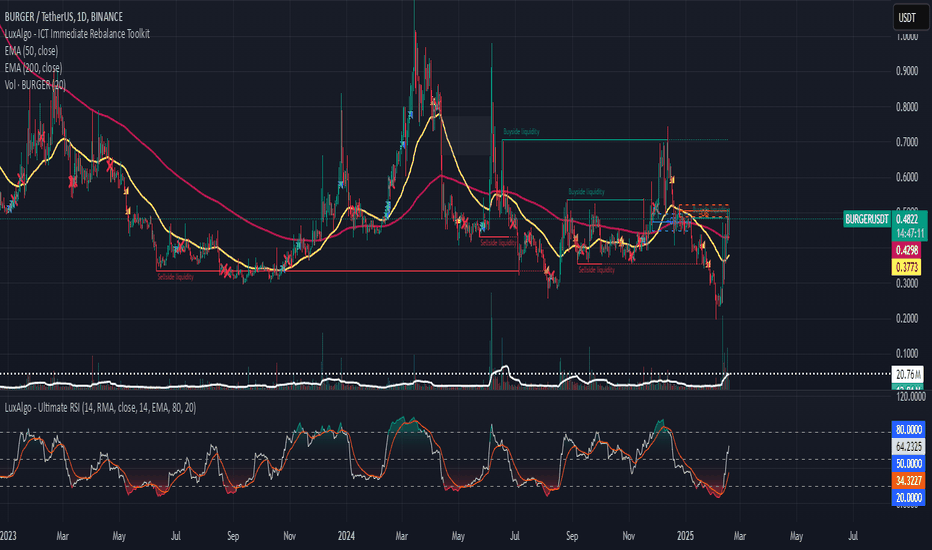Screen dimensions: 932x550
Task: Click the 0.6000 price axis label
Action: [907, 177]
